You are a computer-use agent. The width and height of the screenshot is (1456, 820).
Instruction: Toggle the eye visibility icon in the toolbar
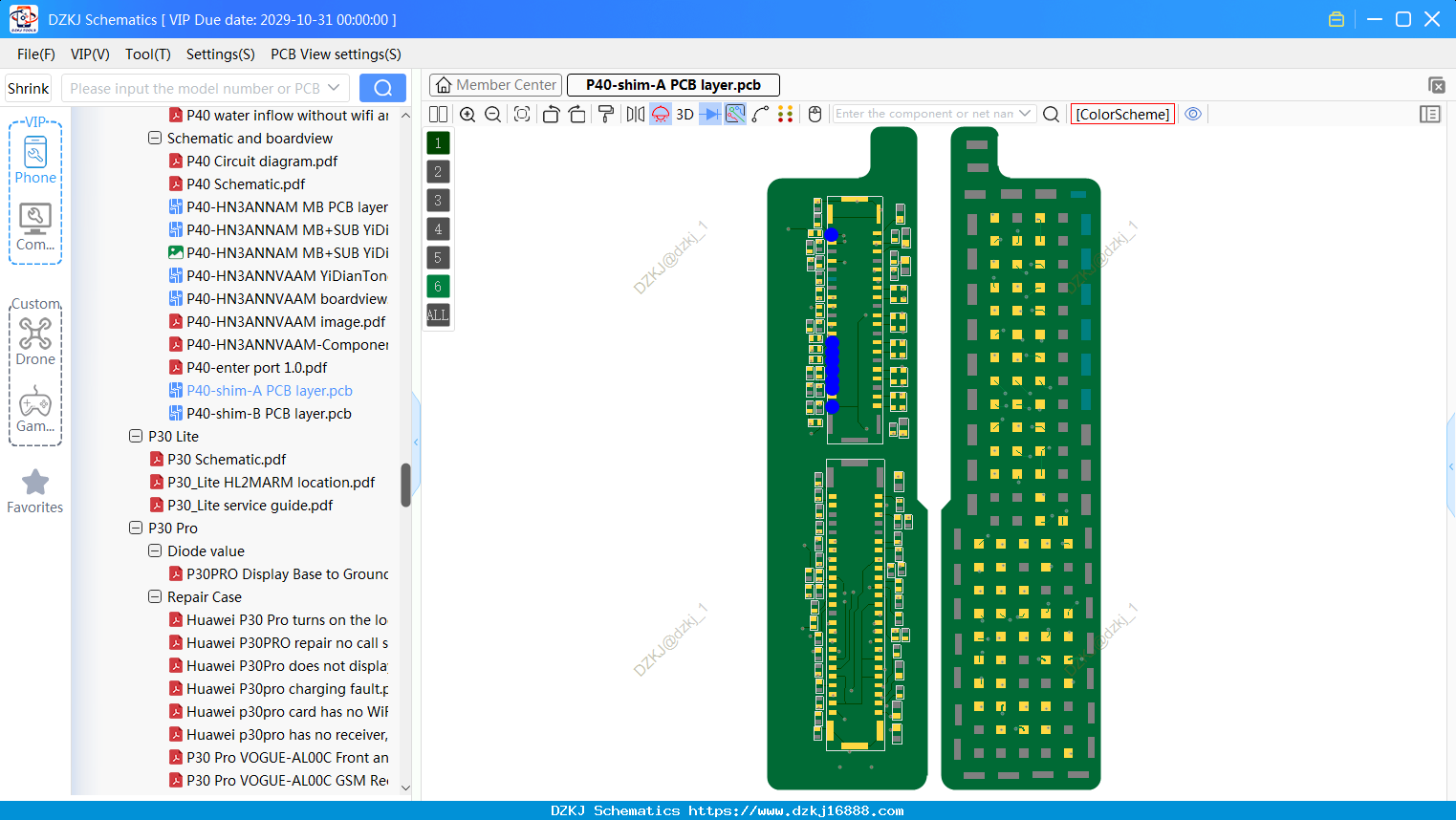(1193, 114)
